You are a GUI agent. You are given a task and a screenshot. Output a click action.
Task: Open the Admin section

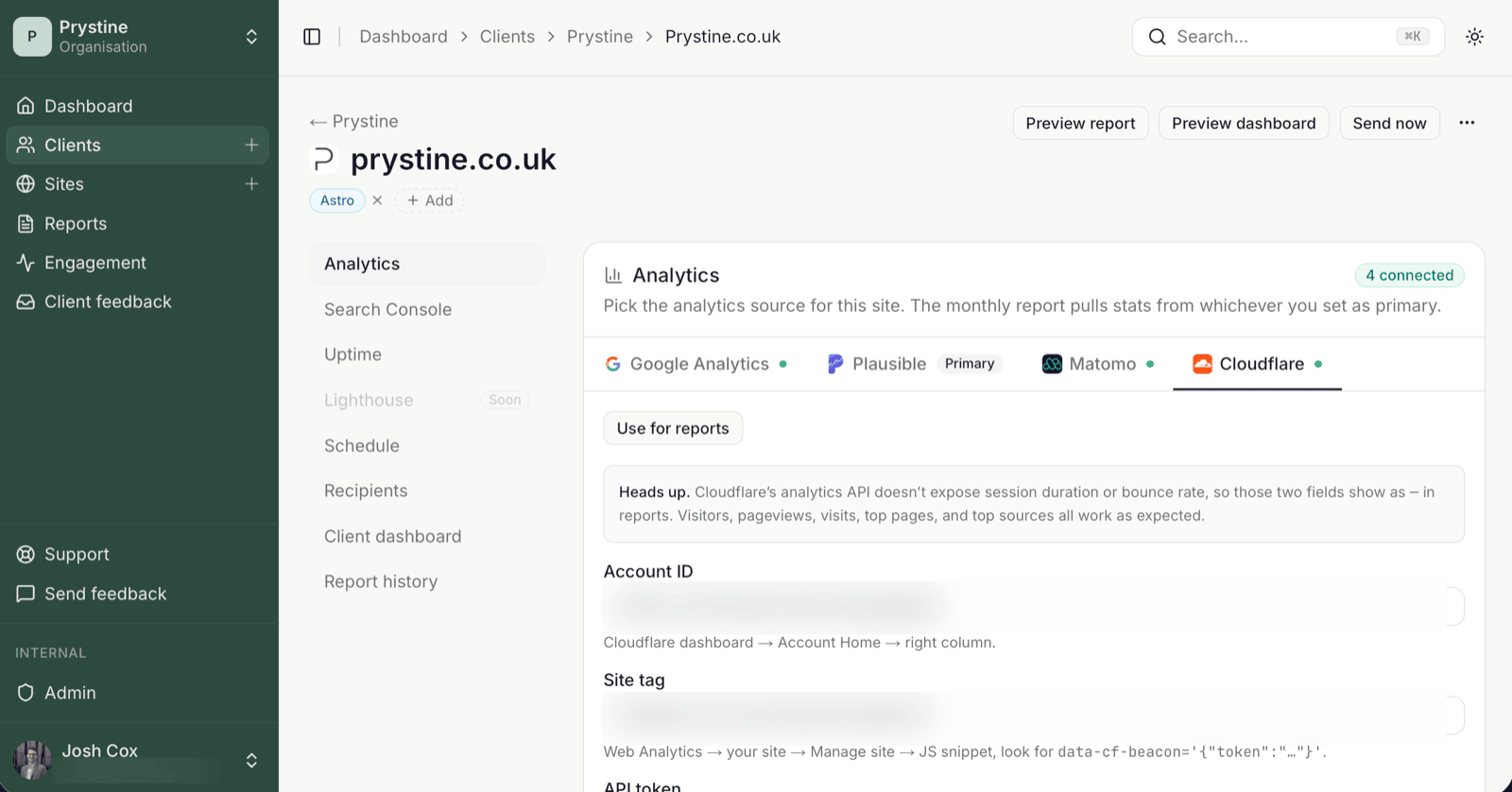(x=137, y=693)
